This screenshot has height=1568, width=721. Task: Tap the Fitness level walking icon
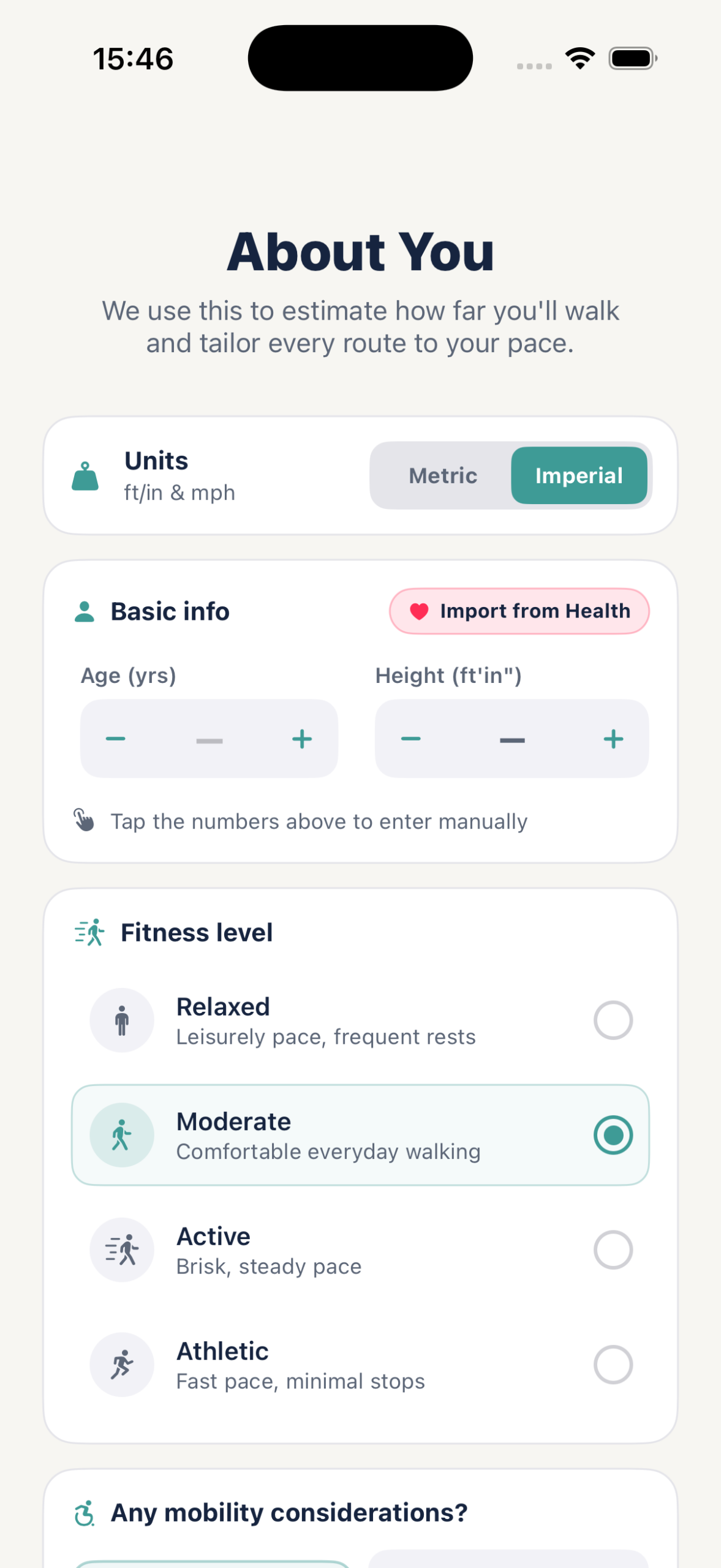coord(89,932)
